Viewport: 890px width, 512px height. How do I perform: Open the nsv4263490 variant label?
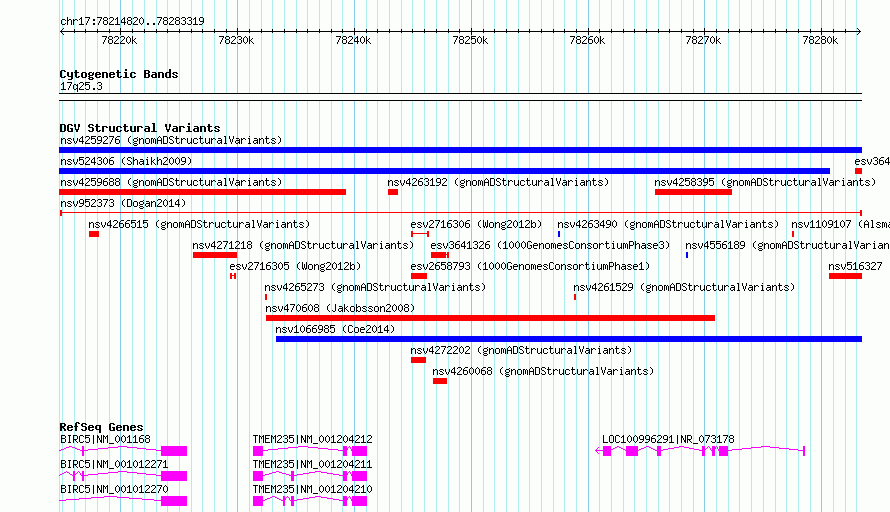point(668,224)
